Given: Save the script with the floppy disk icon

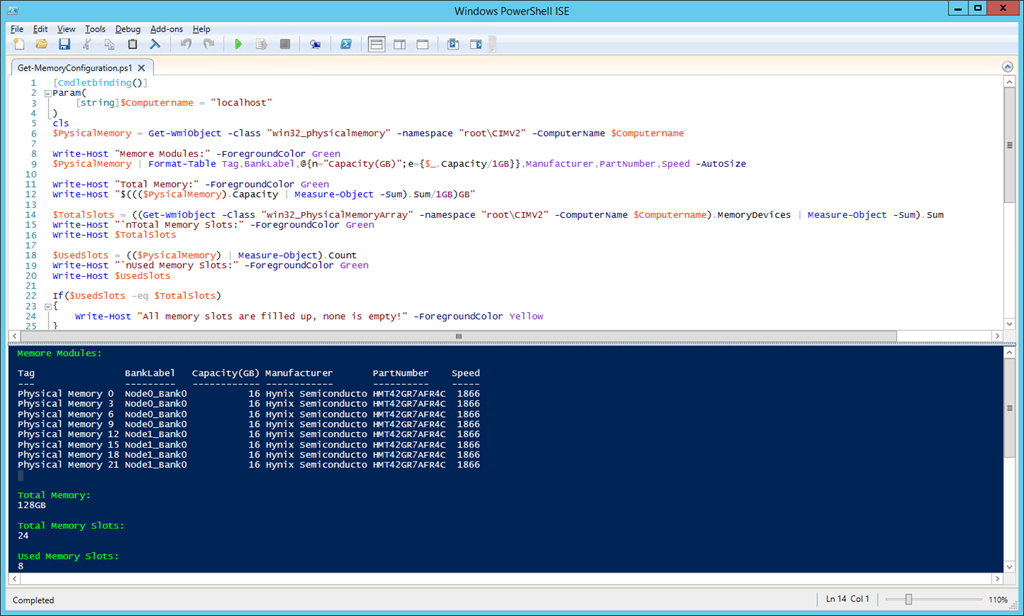Looking at the screenshot, I should (x=64, y=44).
